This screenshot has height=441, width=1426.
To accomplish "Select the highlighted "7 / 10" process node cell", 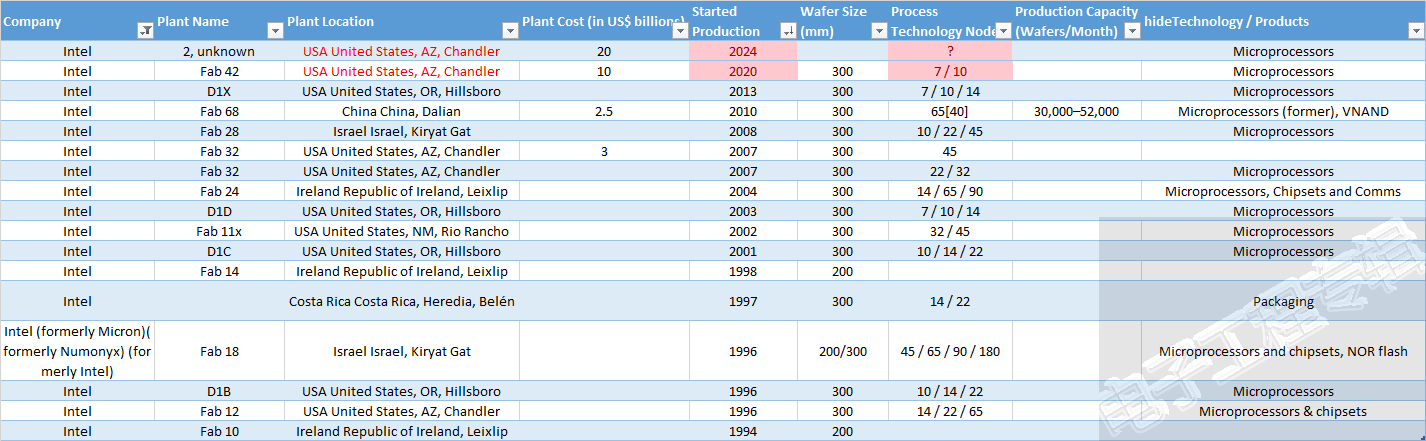I will coord(950,71).
